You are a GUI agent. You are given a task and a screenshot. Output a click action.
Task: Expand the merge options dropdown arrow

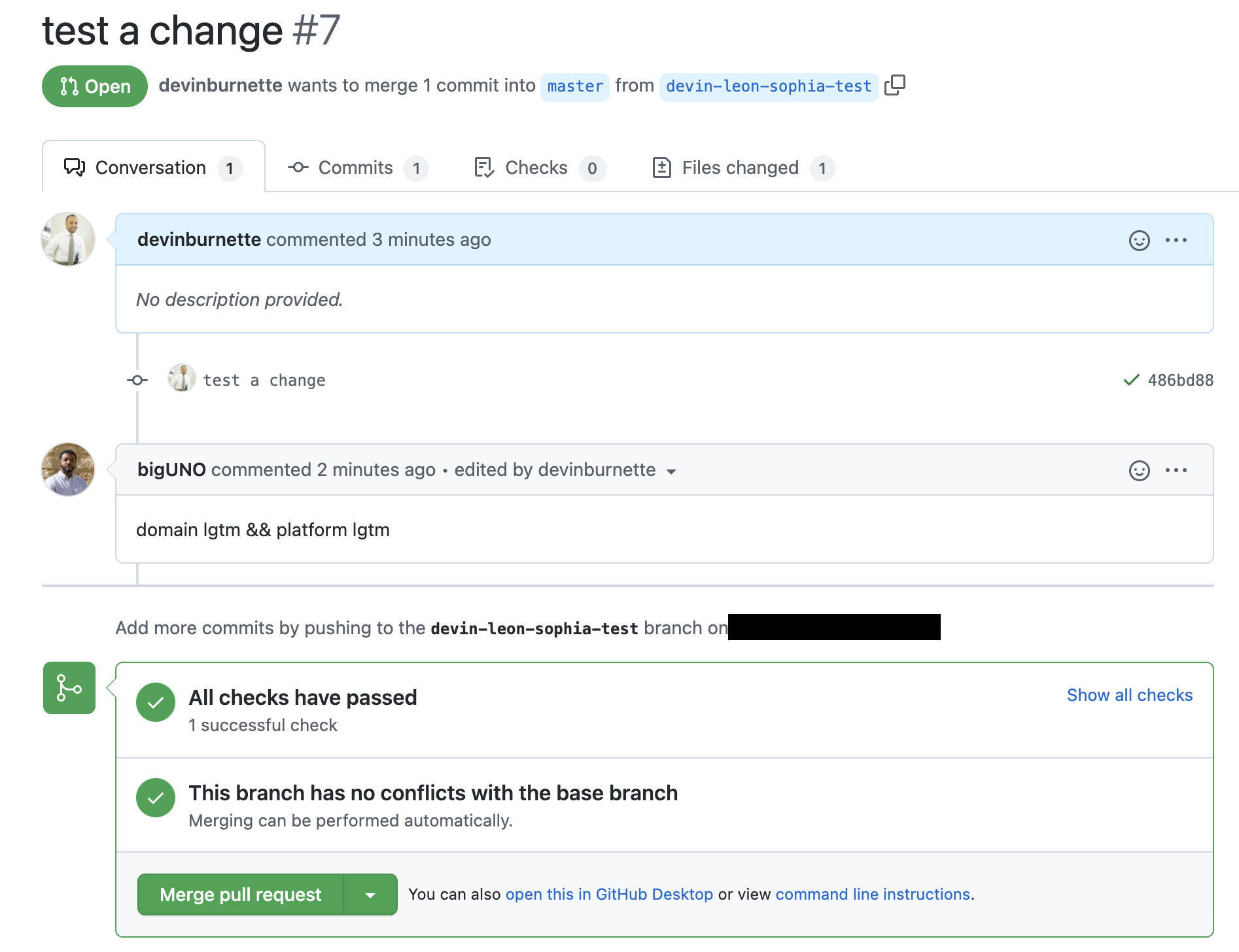click(x=371, y=894)
